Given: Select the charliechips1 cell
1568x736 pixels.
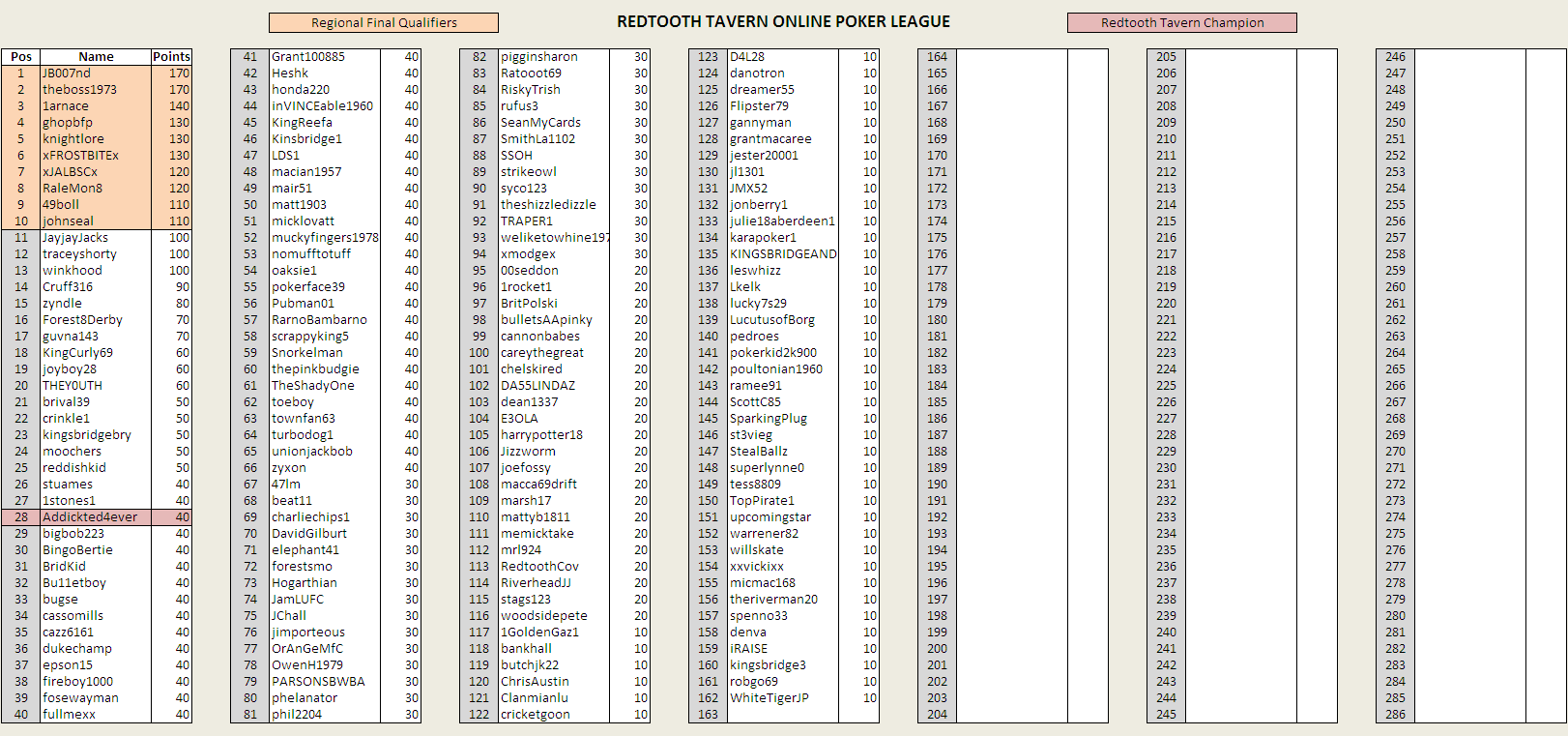Looking at the screenshot, I should (325, 517).
